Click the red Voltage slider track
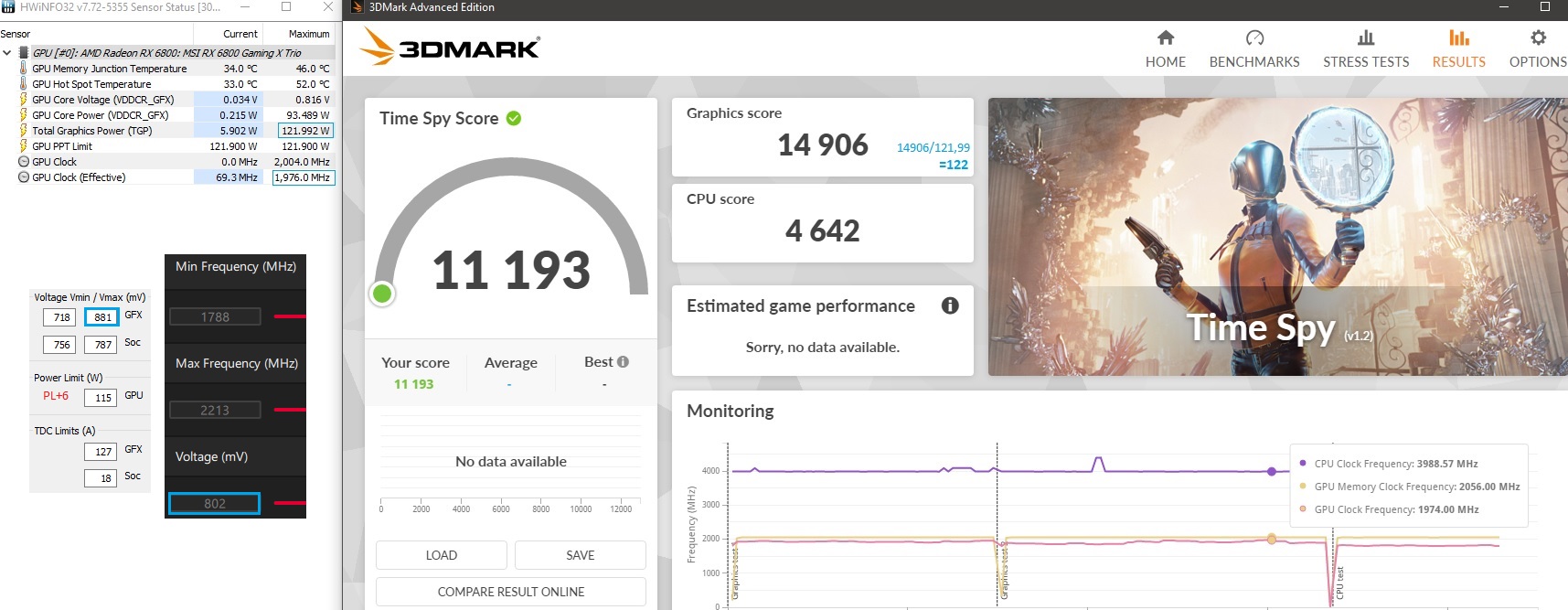 tap(290, 503)
